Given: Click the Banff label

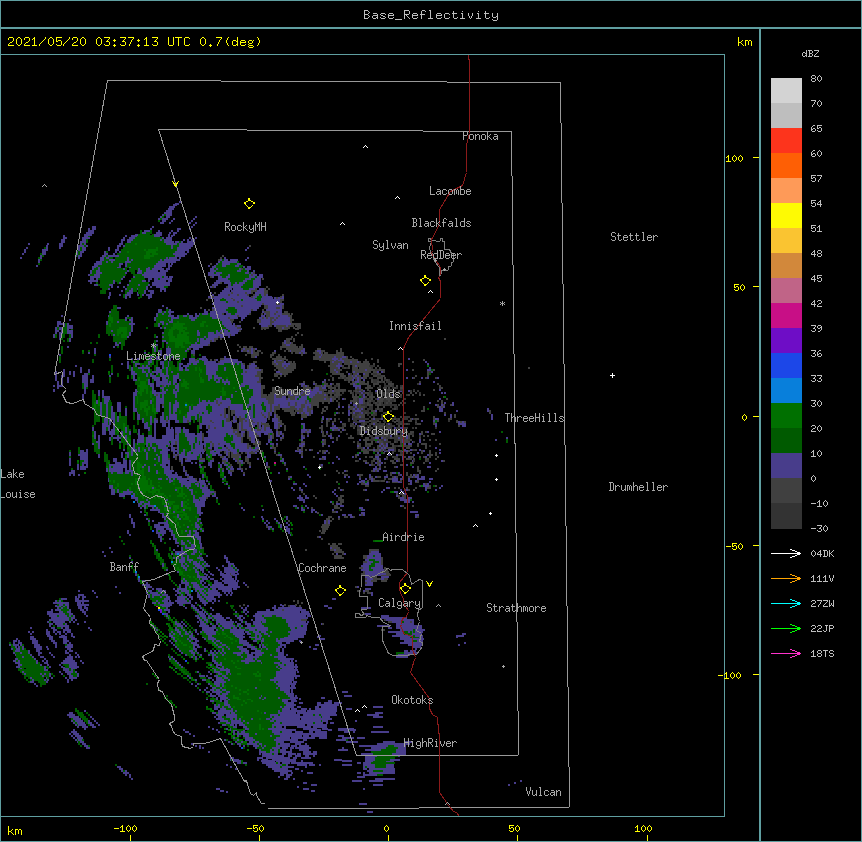Looking at the screenshot, I should click(x=124, y=567).
